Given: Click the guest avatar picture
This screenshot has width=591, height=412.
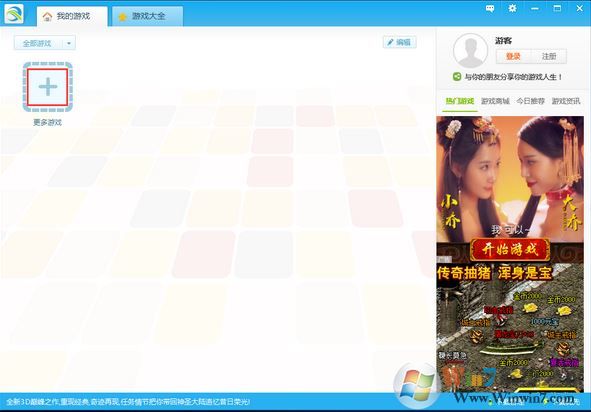Looking at the screenshot, I should click(x=470, y=51).
